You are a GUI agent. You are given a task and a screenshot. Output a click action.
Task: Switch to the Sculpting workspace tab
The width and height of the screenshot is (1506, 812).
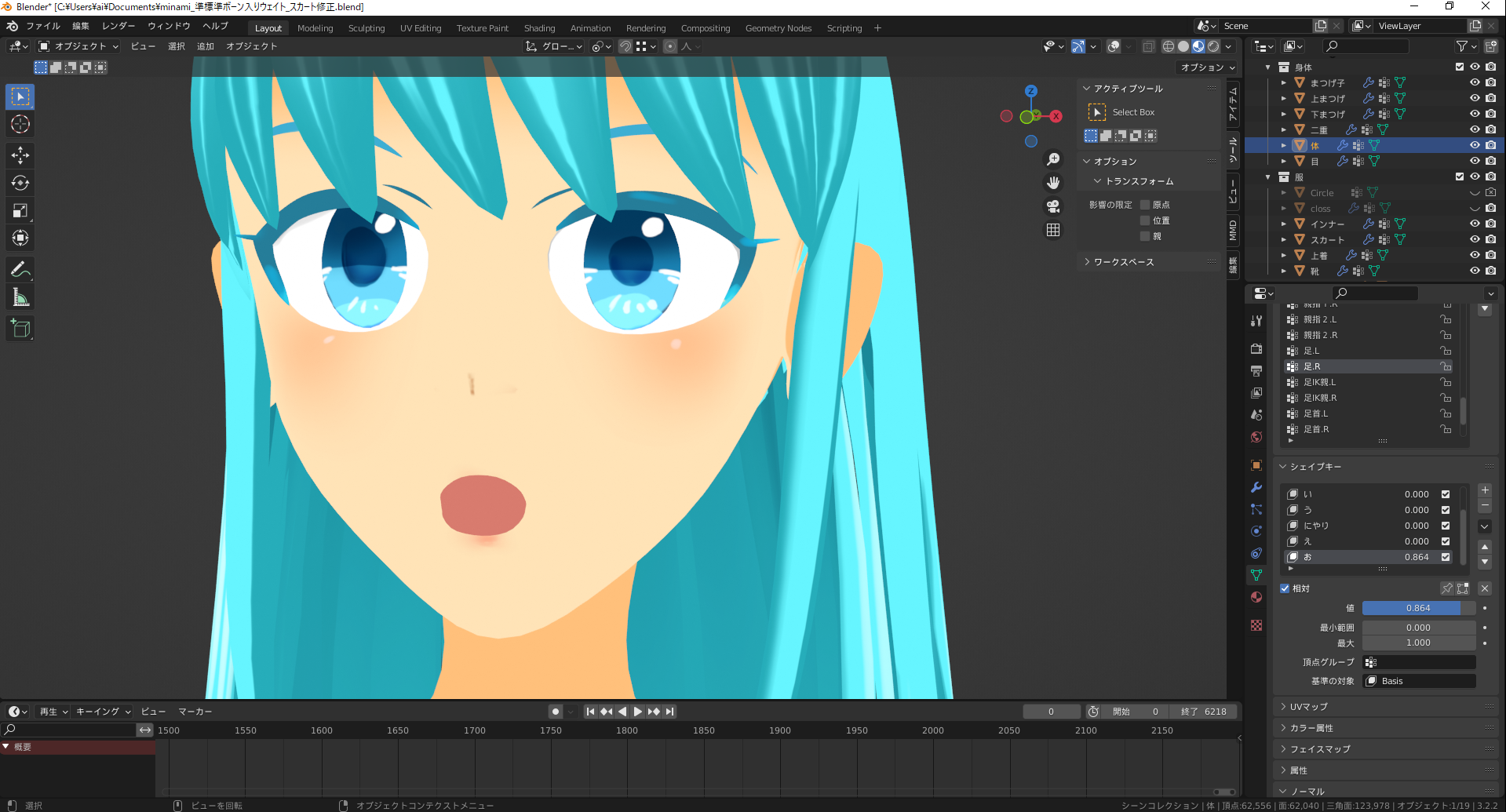[366, 28]
